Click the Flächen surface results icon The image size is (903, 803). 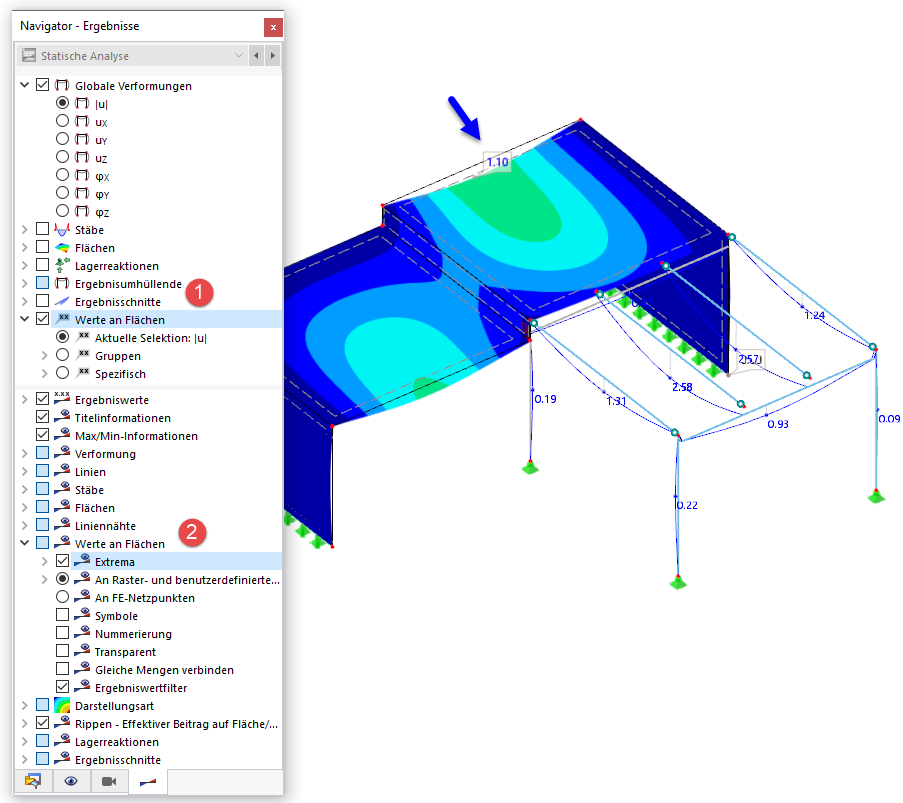(62, 248)
